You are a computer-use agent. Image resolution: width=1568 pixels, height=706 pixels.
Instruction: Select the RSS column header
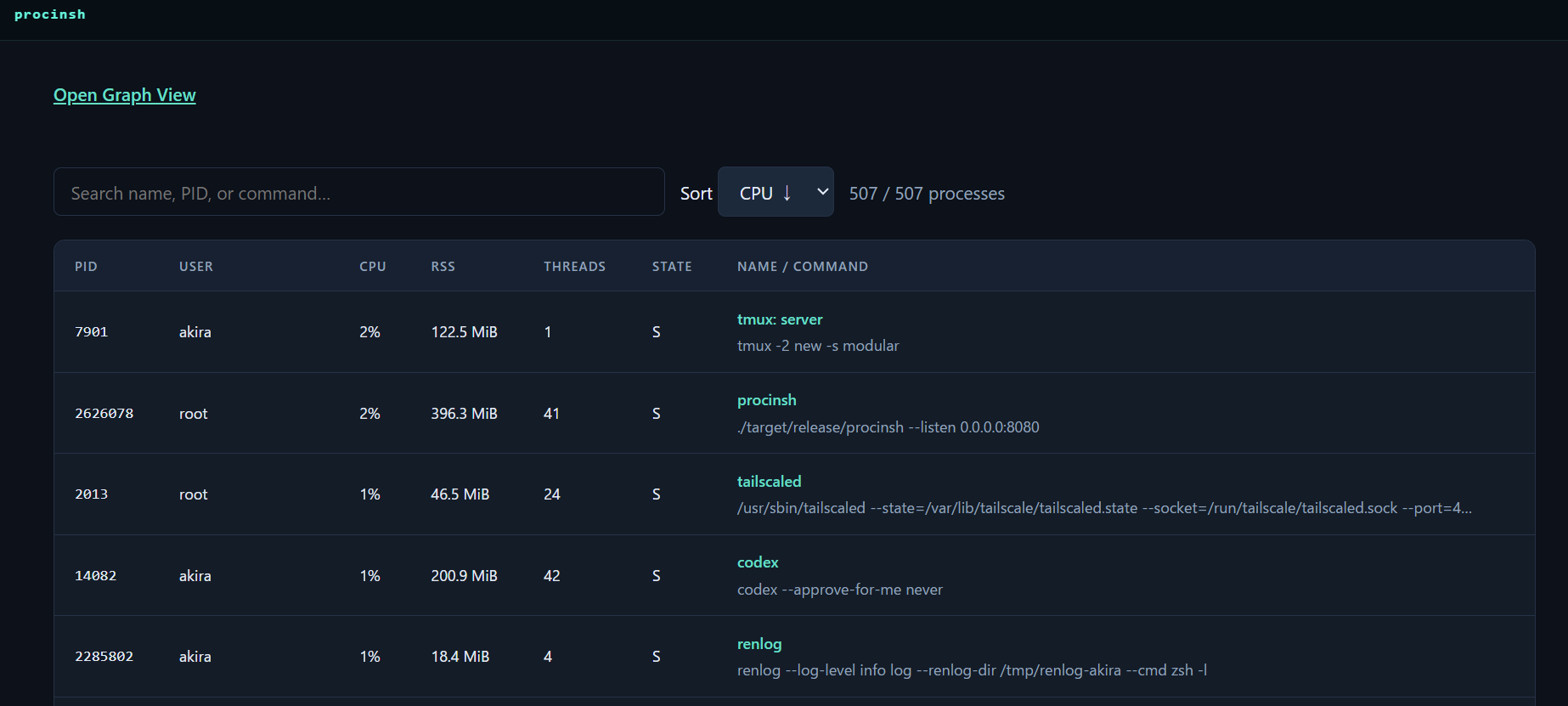coord(443,267)
